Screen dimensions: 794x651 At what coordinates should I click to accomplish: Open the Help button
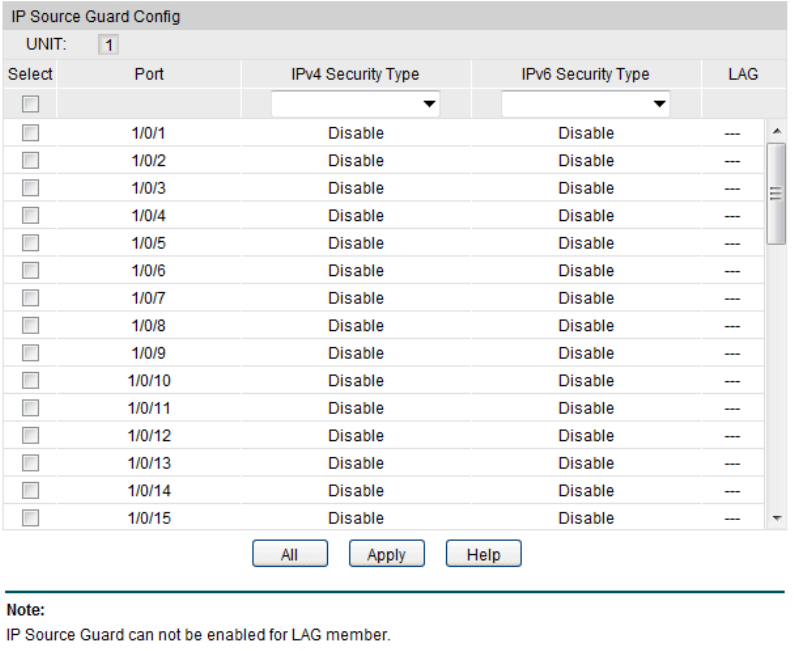pos(483,555)
